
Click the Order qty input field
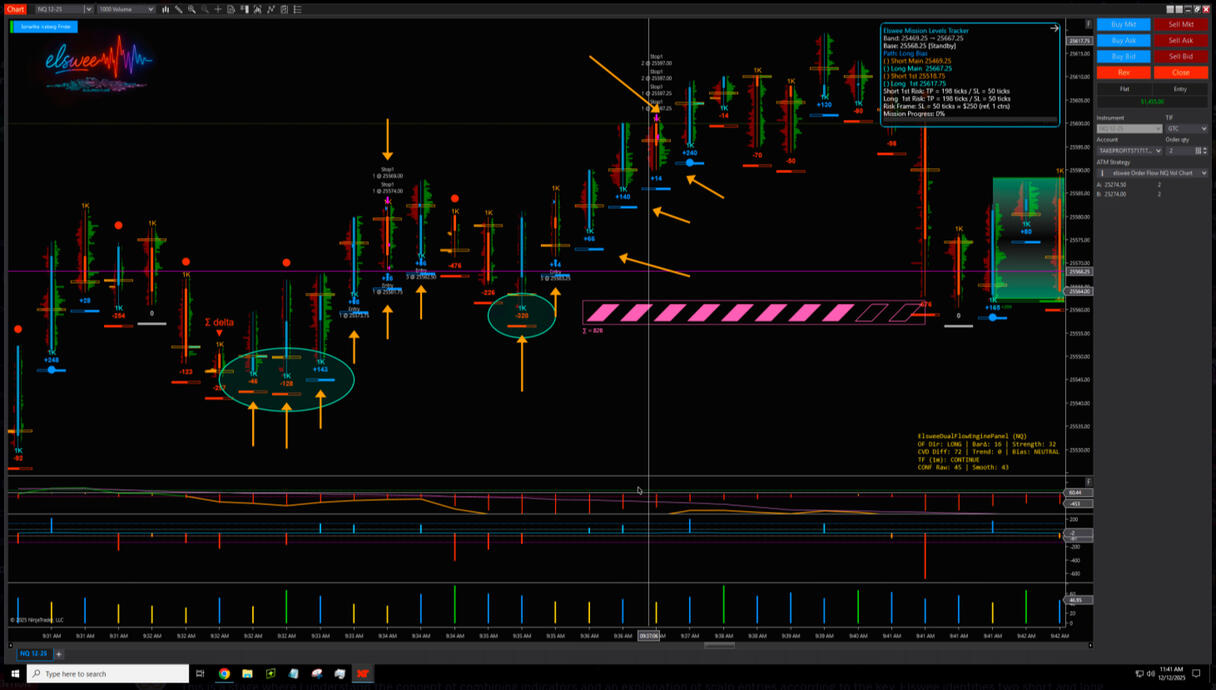coord(1178,151)
